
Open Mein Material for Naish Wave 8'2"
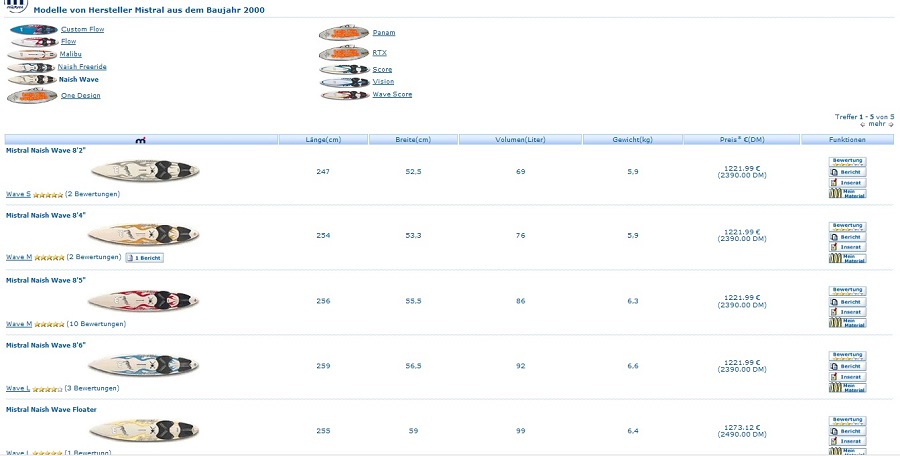847,193
